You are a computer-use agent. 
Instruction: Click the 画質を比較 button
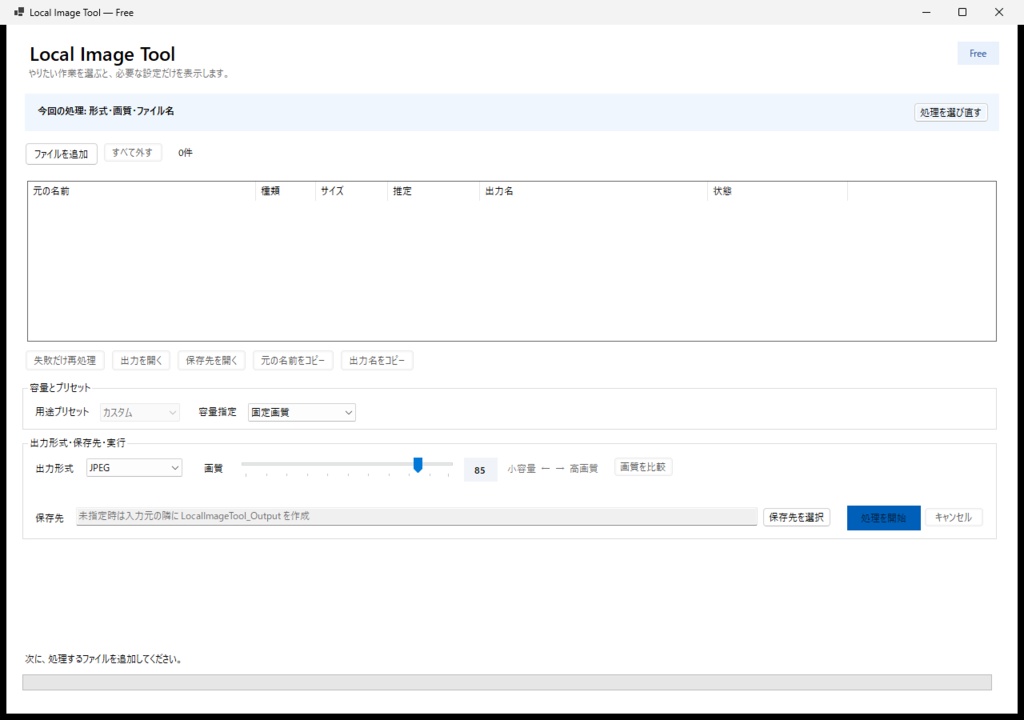pos(643,467)
